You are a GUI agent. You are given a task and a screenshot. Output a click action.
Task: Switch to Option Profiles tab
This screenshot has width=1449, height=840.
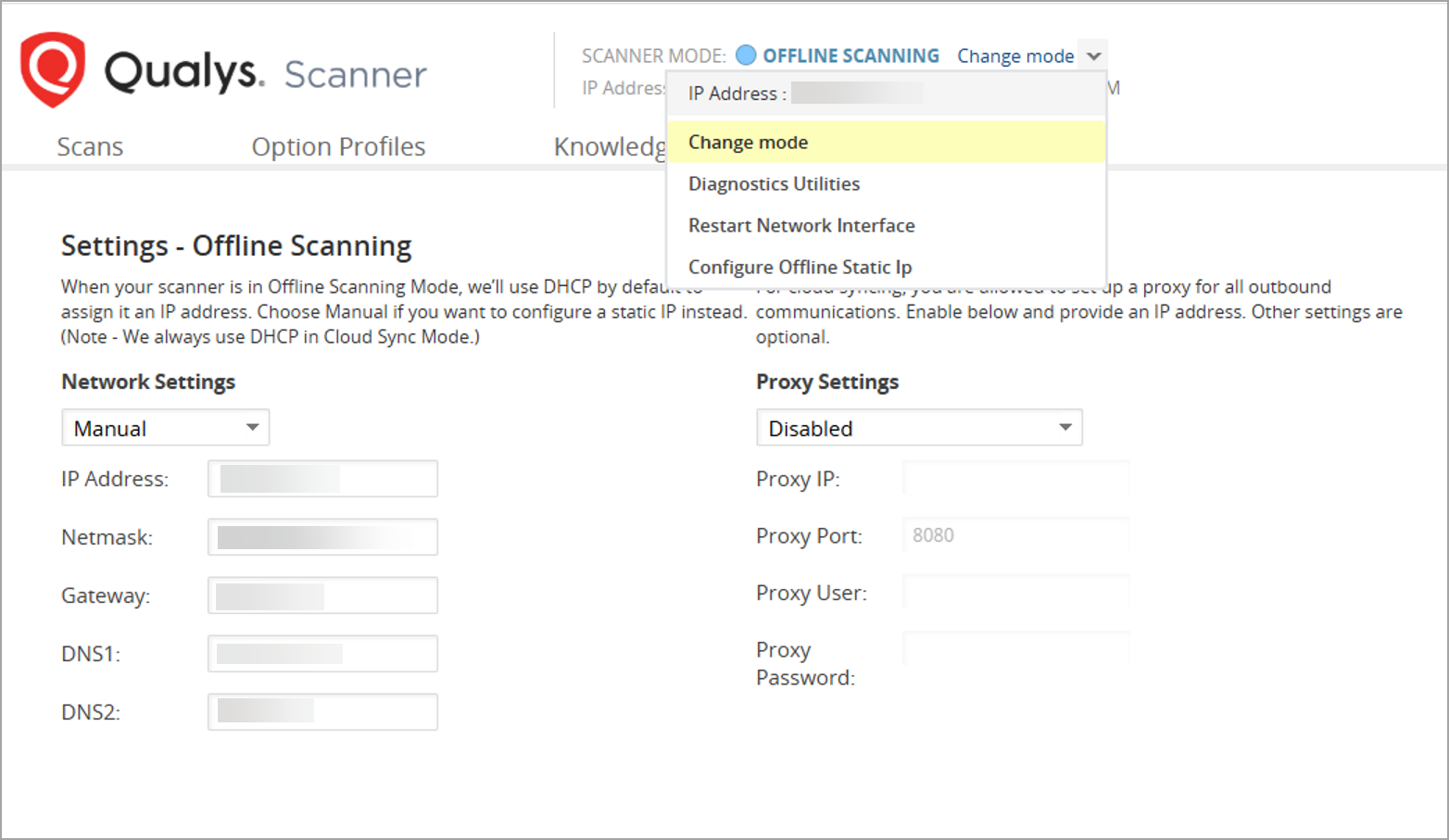click(x=338, y=146)
